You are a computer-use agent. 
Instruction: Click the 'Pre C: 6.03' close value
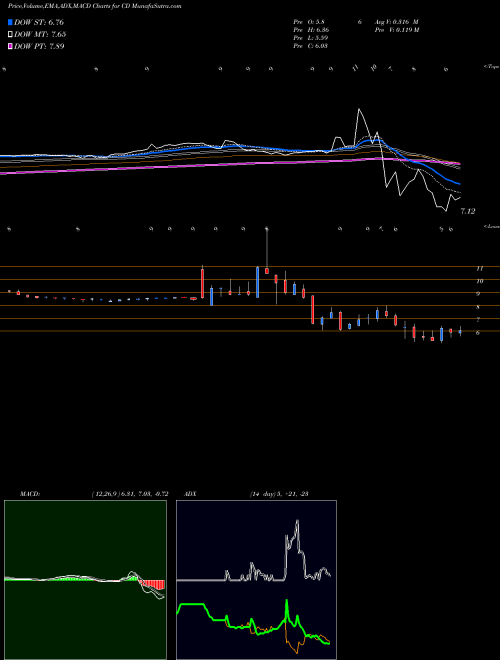coord(311,46)
